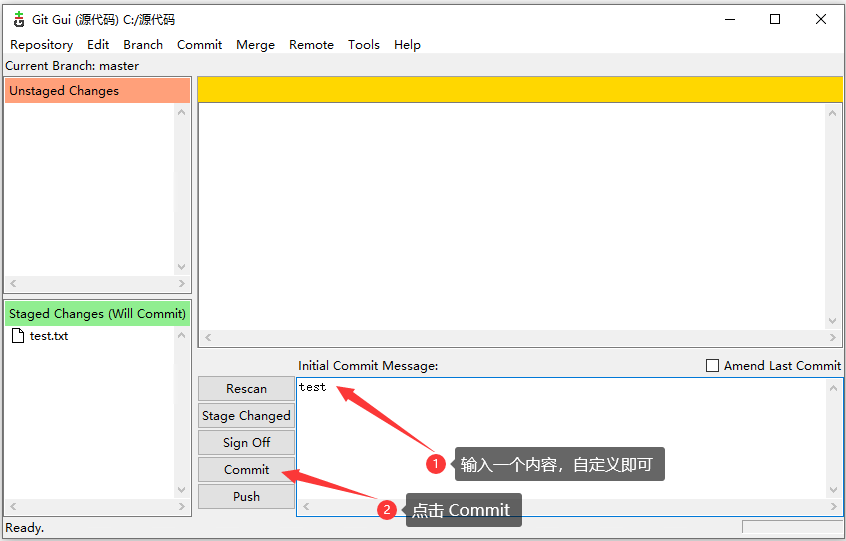The image size is (846, 541).
Task: Click the left arrow of diff pane horizontal scrollbar
Action: click(x=208, y=337)
